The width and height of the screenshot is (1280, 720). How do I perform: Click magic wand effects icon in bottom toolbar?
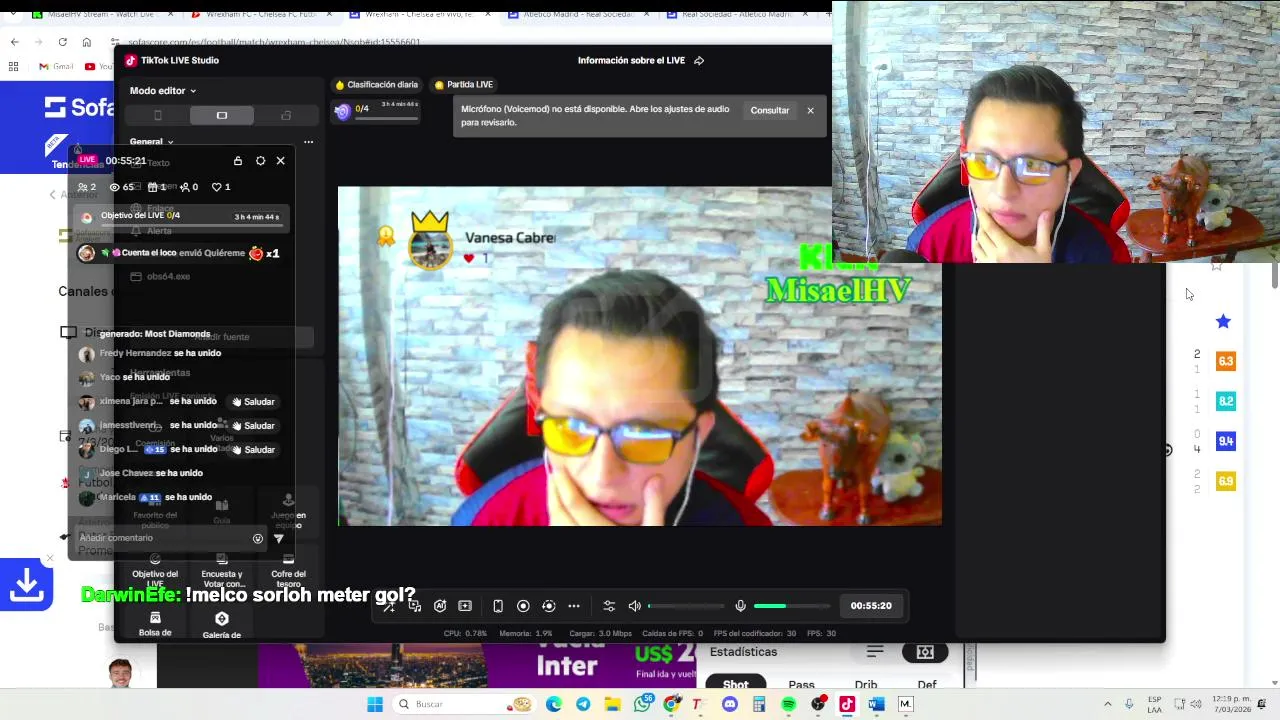[x=389, y=606]
